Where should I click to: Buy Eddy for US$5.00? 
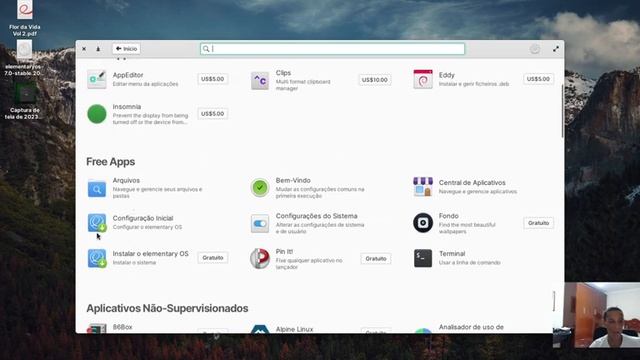click(x=538, y=79)
